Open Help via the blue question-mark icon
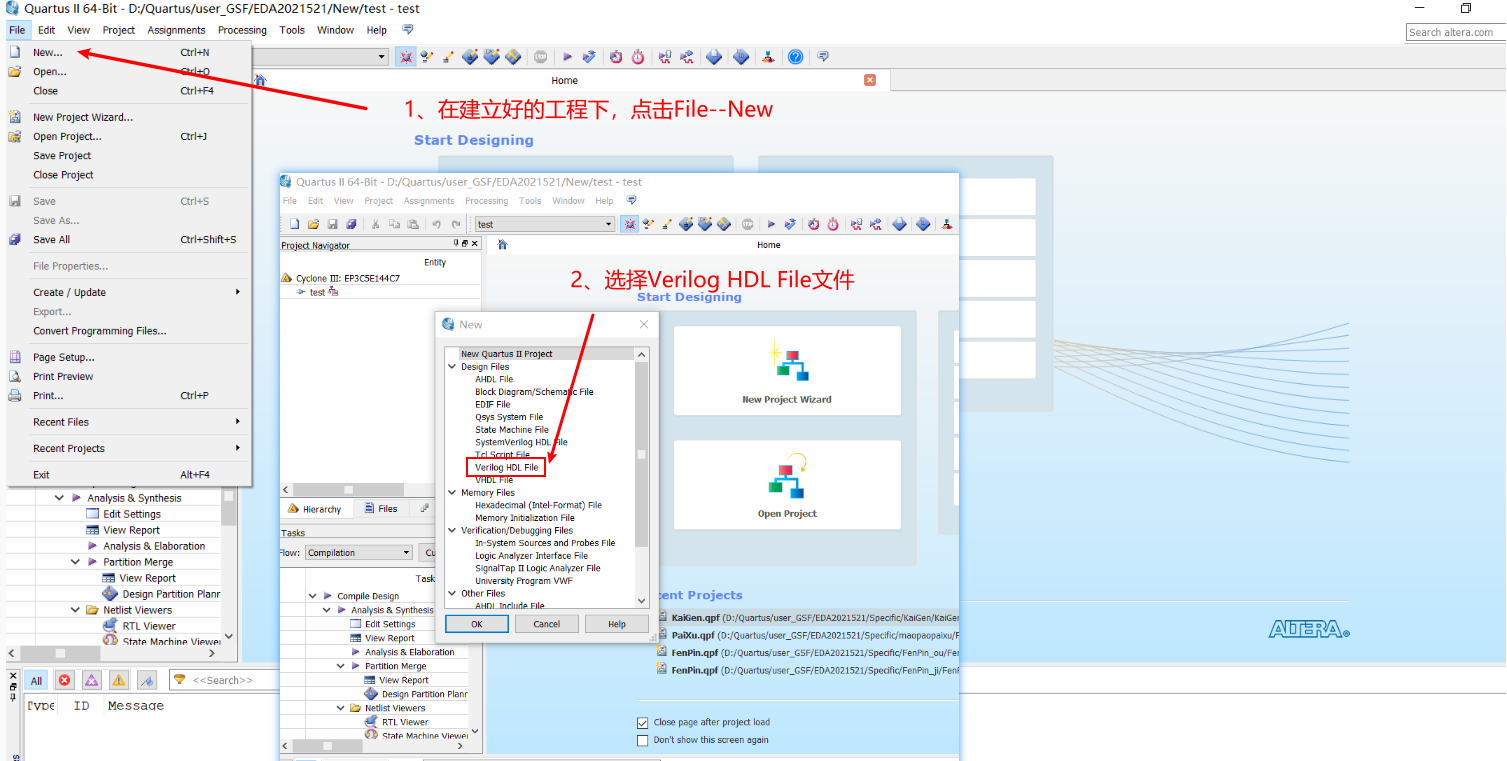This screenshot has height=761, width=1507. pos(795,57)
